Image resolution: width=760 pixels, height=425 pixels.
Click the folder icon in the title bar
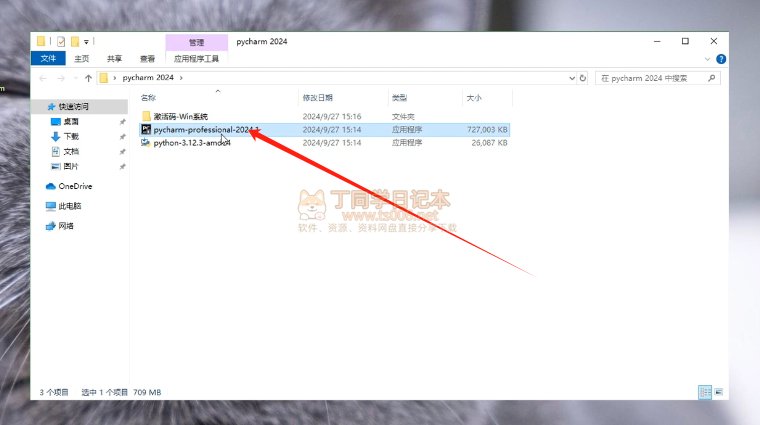(x=41, y=42)
